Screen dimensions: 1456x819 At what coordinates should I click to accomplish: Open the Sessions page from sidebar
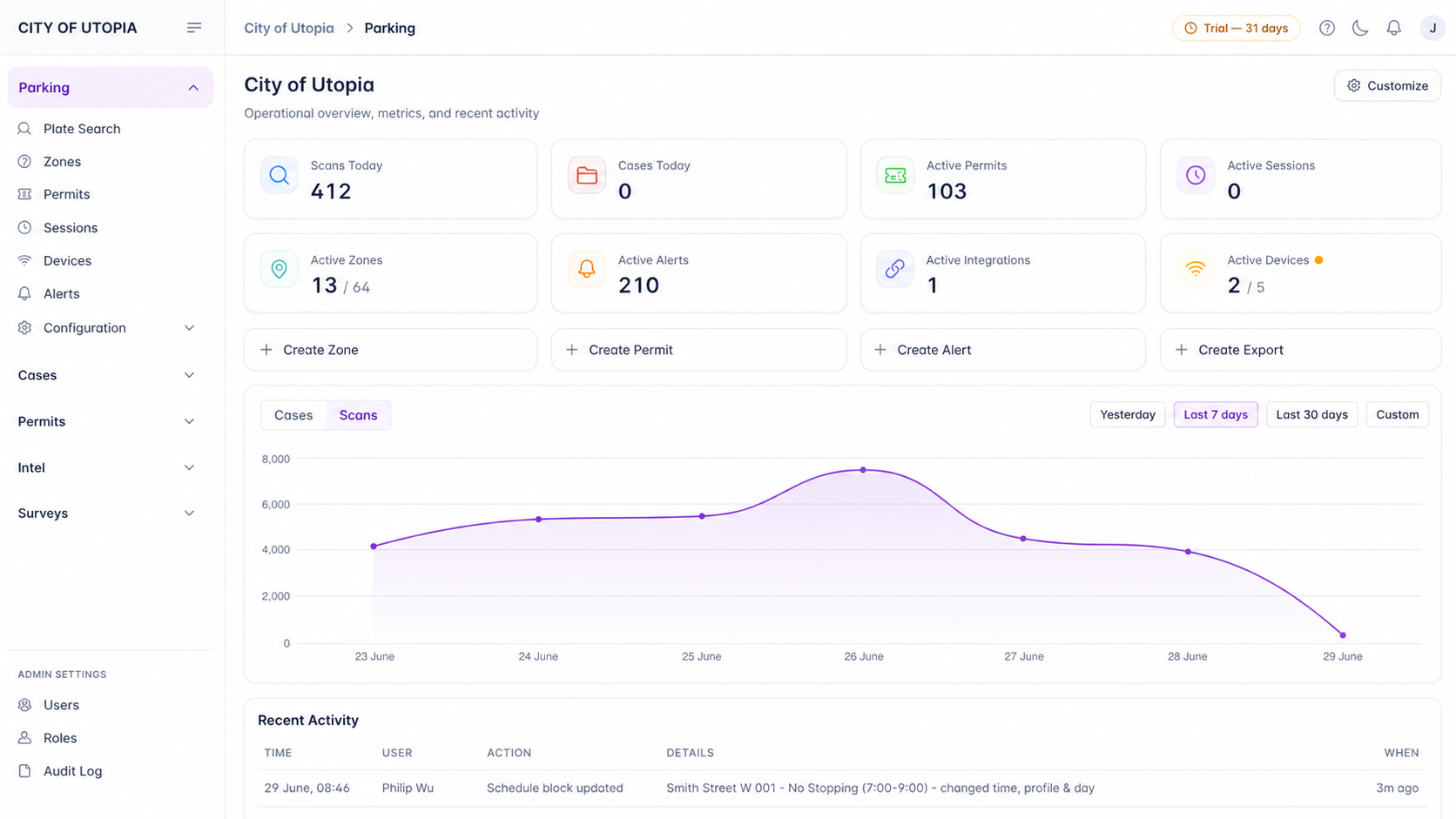pos(71,227)
